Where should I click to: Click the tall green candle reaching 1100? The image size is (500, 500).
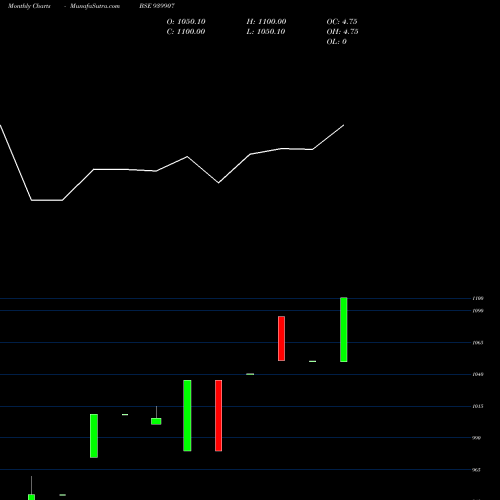click(x=344, y=329)
